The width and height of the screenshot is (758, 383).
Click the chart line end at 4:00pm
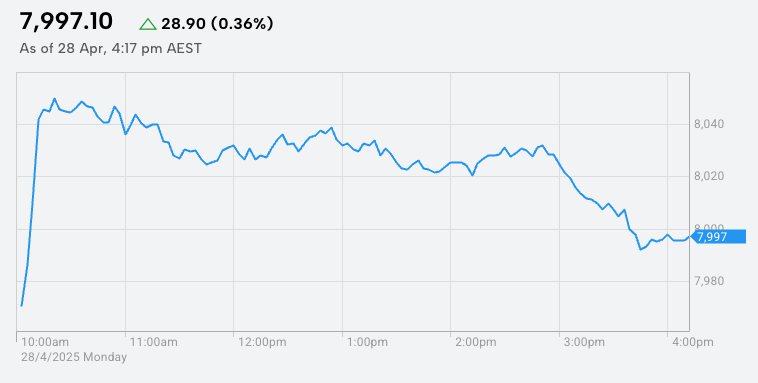(x=689, y=236)
